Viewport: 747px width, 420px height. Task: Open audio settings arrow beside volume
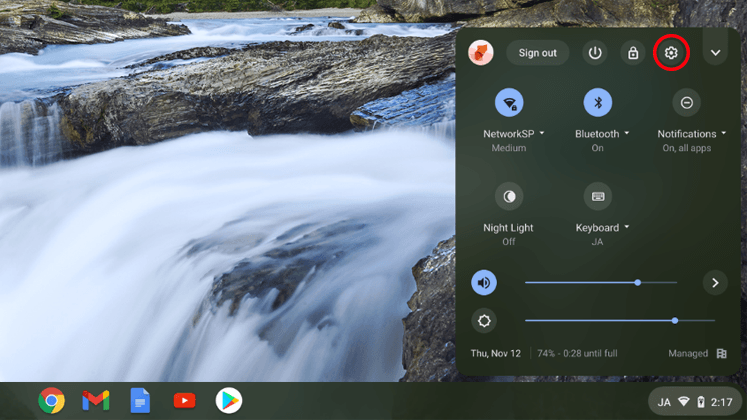715,283
